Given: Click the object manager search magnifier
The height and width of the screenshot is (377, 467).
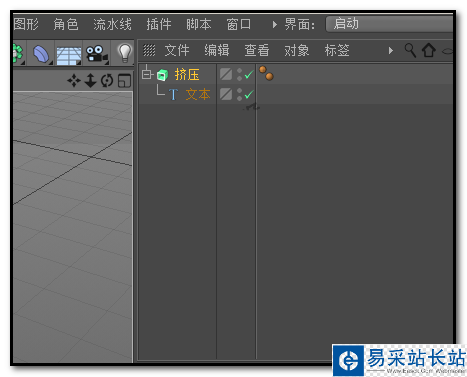Looking at the screenshot, I should point(410,51).
